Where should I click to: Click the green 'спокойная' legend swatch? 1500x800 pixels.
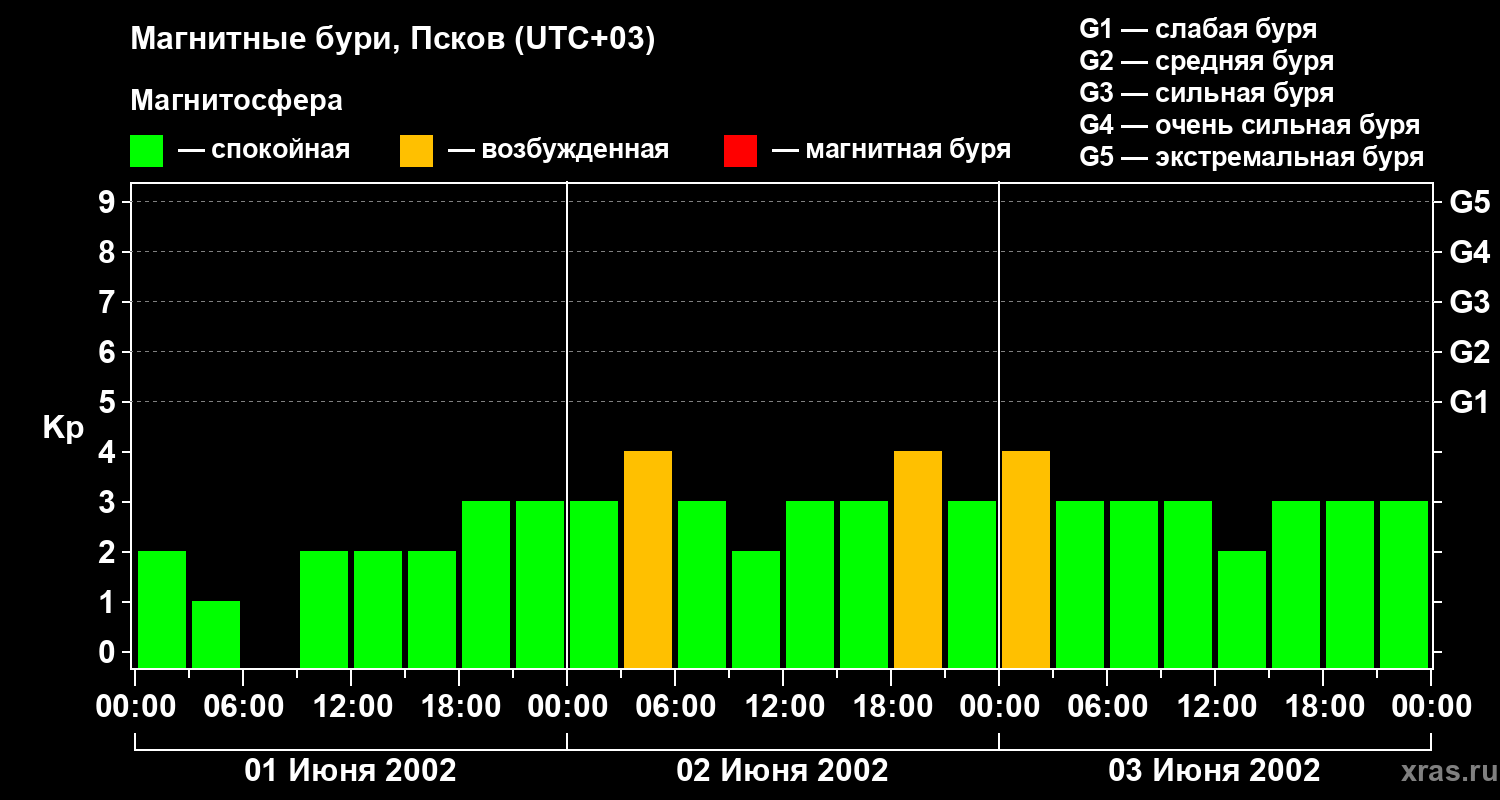tap(147, 151)
